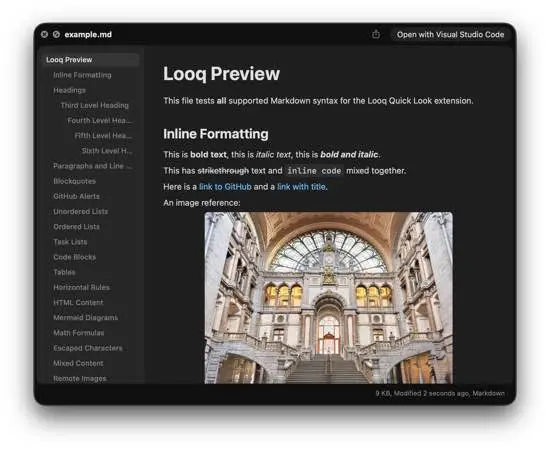
Task: Follow the 'link with title' hyperlink
Action: (302, 187)
